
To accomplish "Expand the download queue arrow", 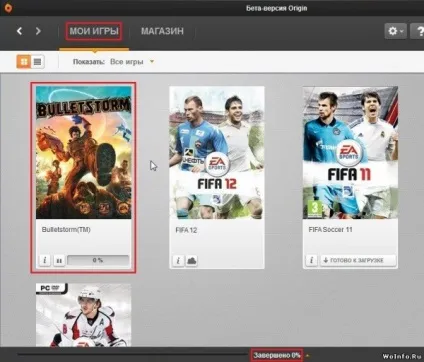I will (307, 356).
